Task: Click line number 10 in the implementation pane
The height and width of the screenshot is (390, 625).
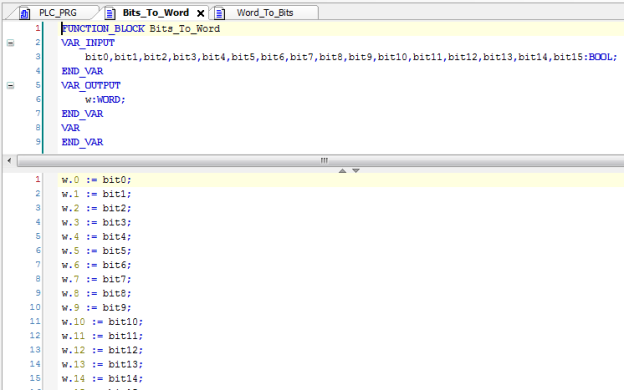Action: [35, 307]
